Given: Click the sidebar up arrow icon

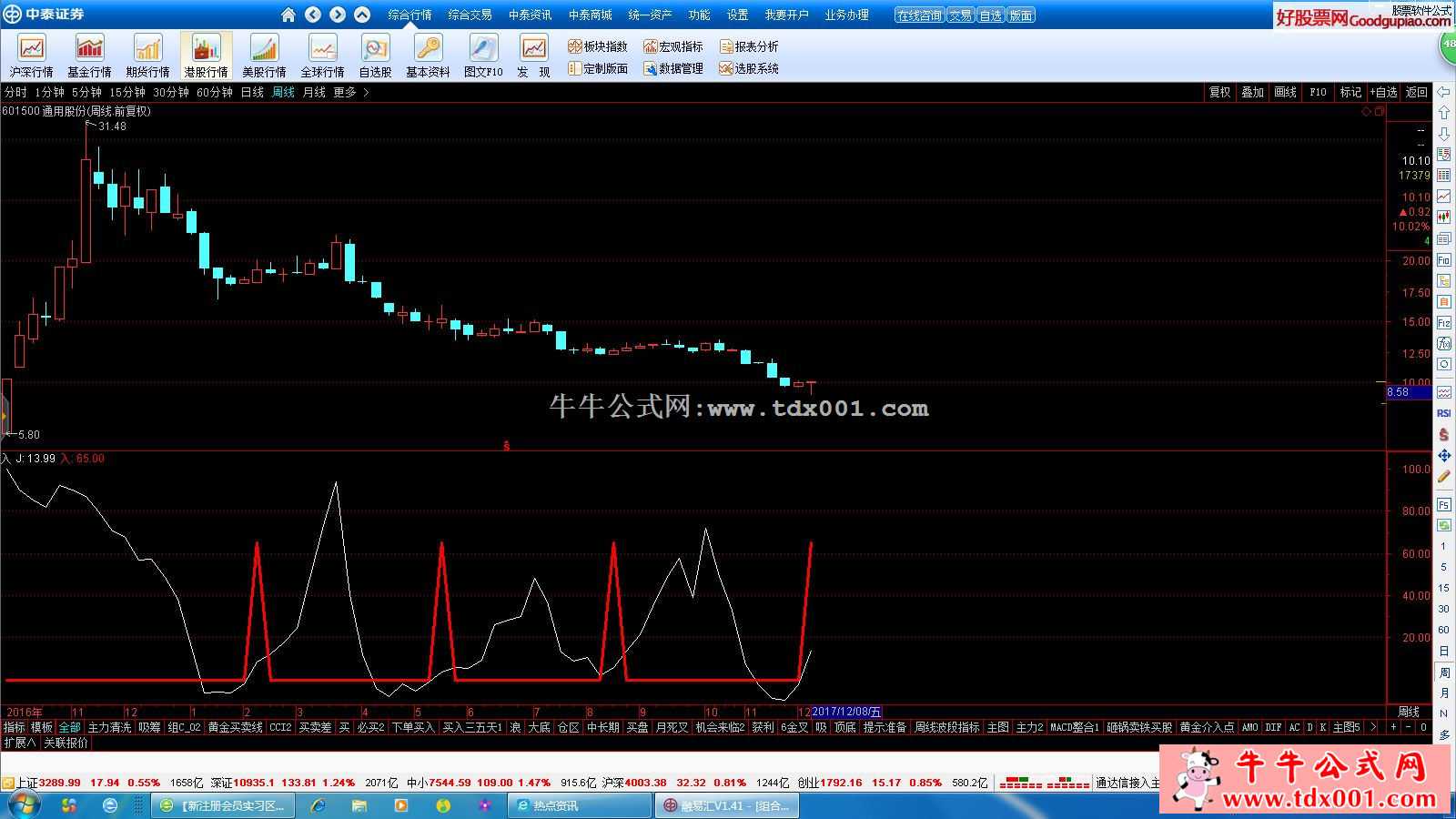Looking at the screenshot, I should [x=1444, y=113].
